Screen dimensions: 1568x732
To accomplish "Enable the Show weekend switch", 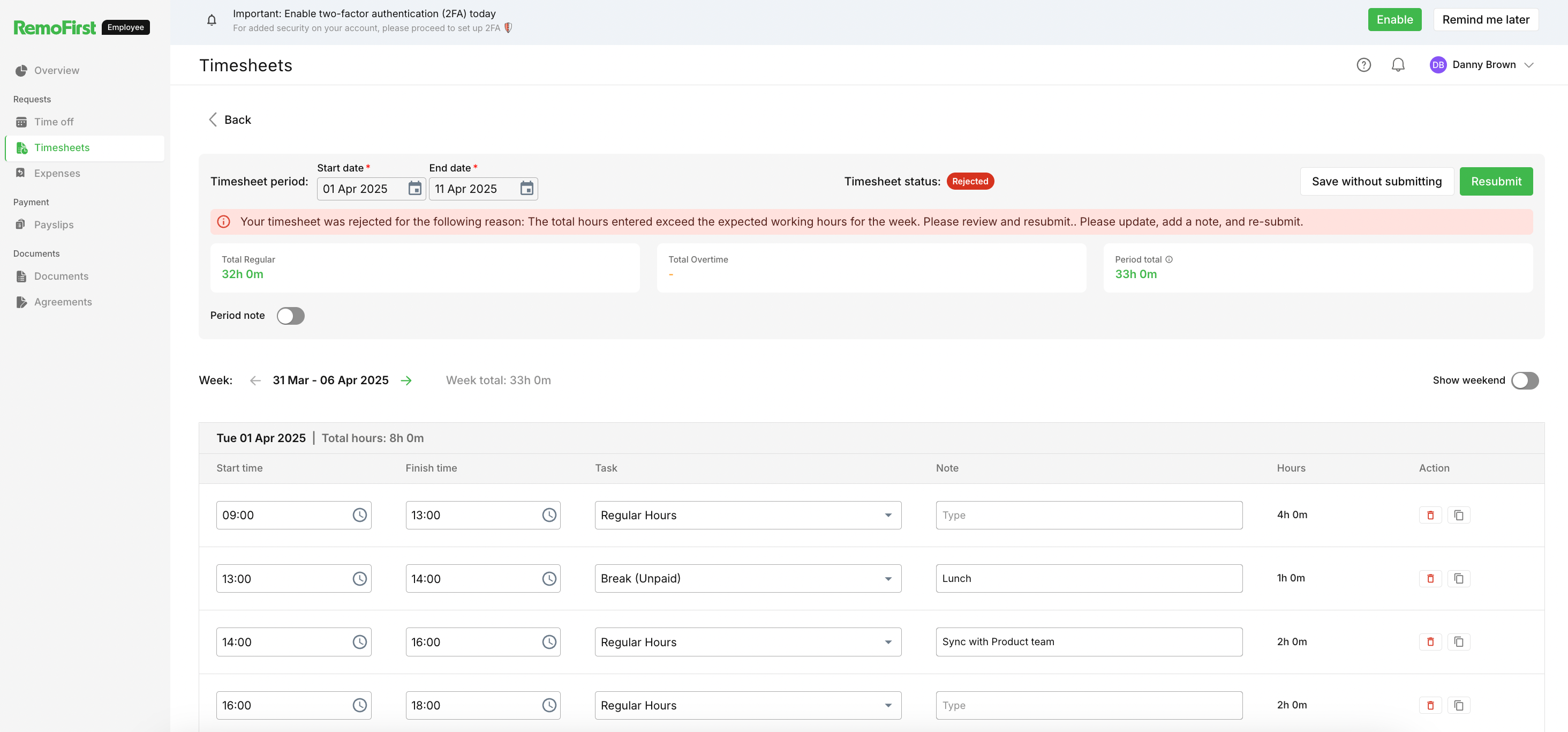I will click(1525, 380).
